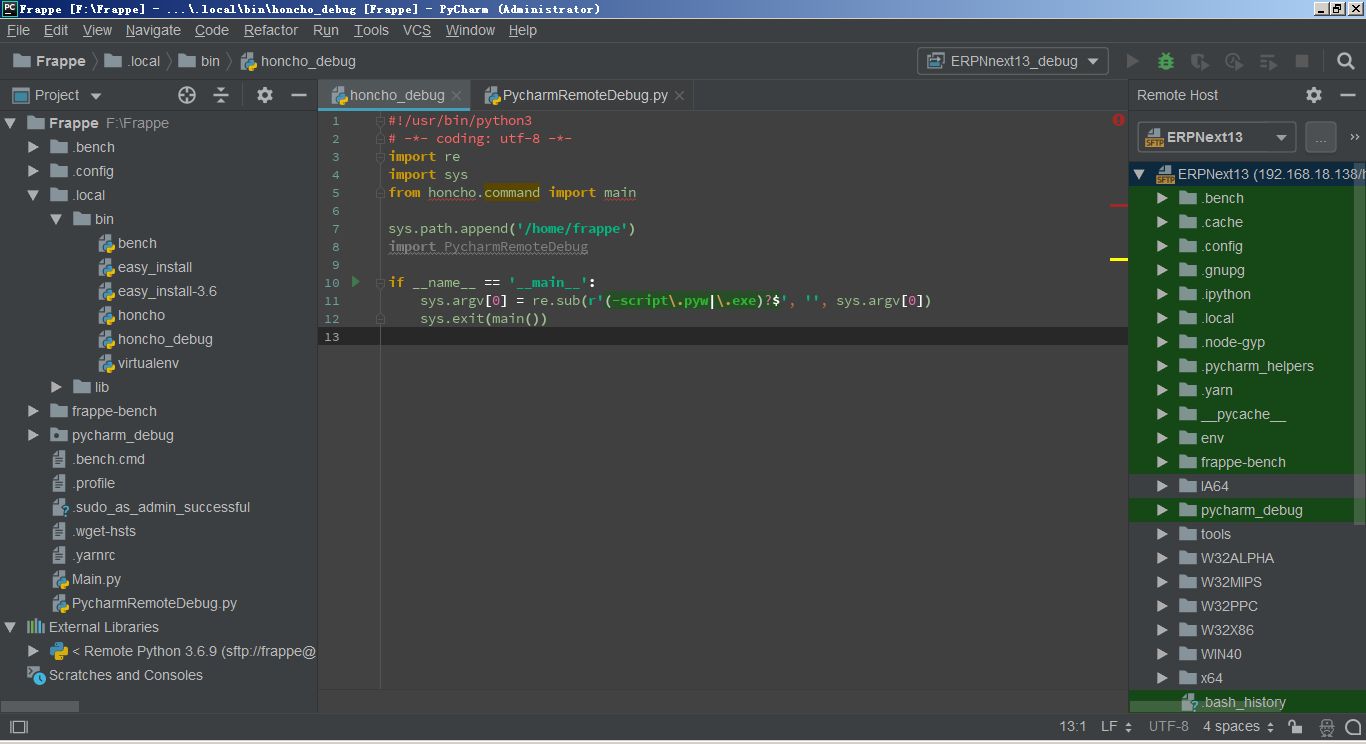Click Project panel horizontal scrollbar

[40, 706]
